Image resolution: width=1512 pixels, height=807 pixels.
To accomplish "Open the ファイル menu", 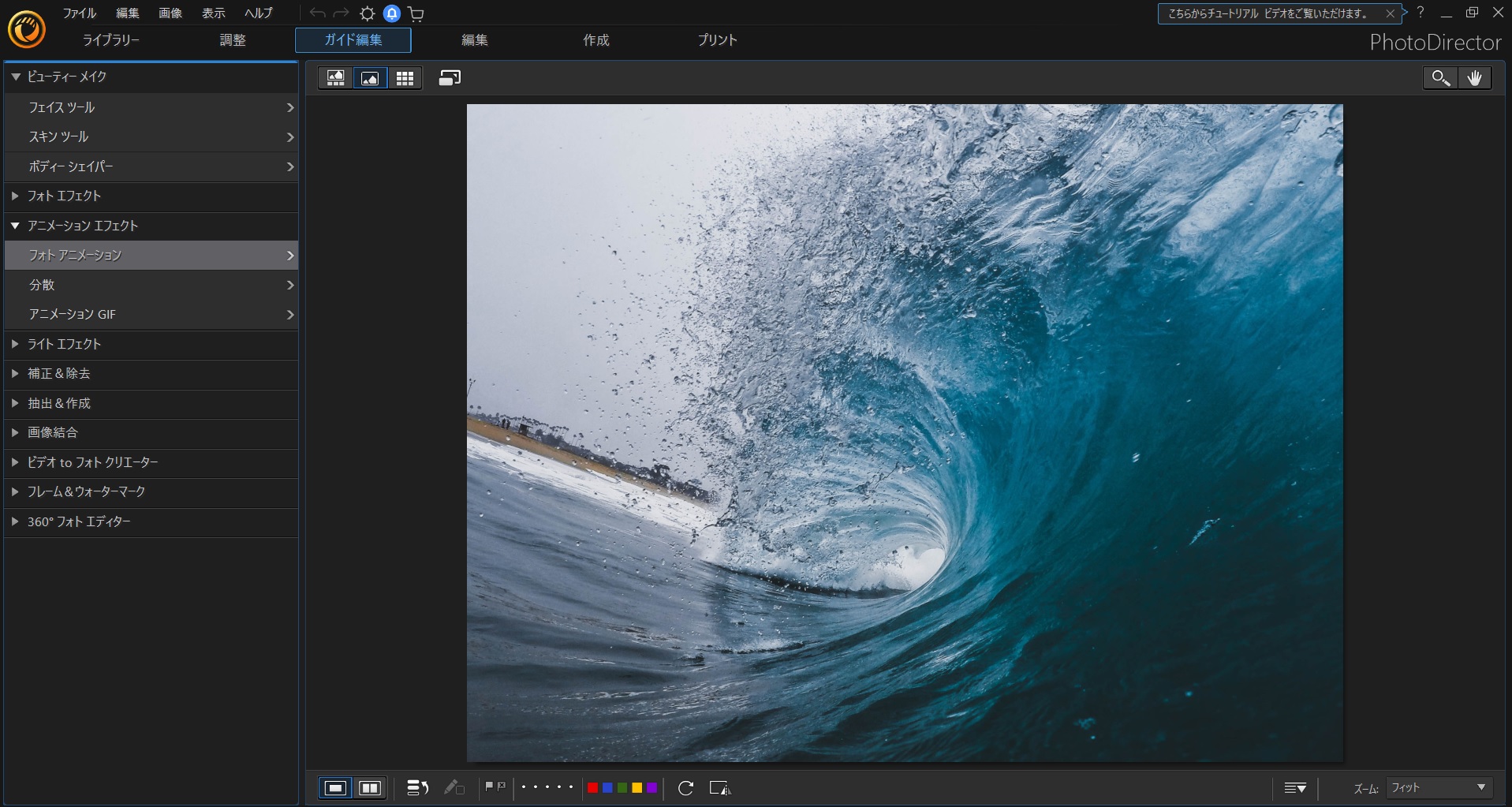I will 79,13.
